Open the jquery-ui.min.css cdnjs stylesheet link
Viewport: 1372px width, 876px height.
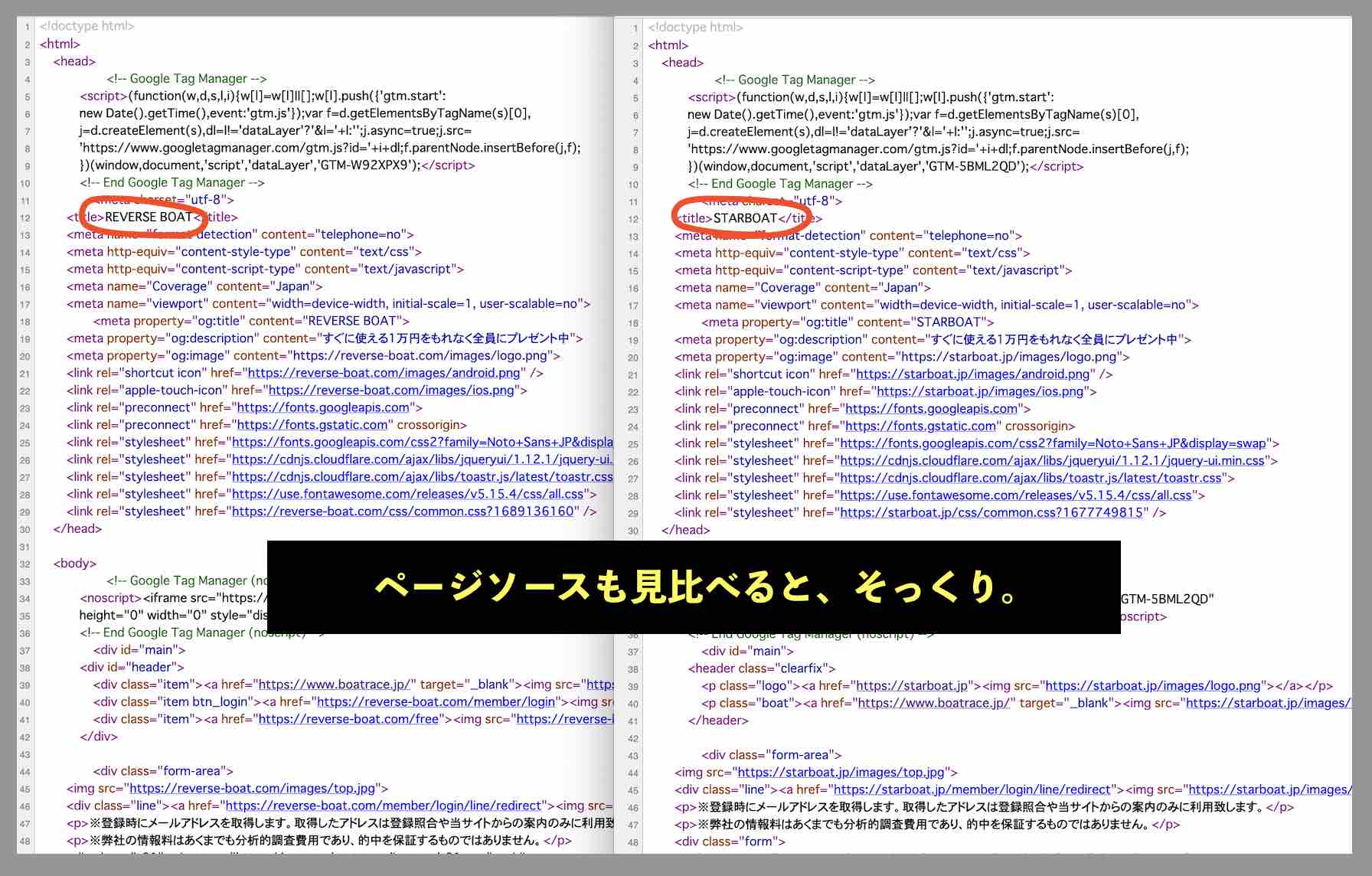coord(423,459)
